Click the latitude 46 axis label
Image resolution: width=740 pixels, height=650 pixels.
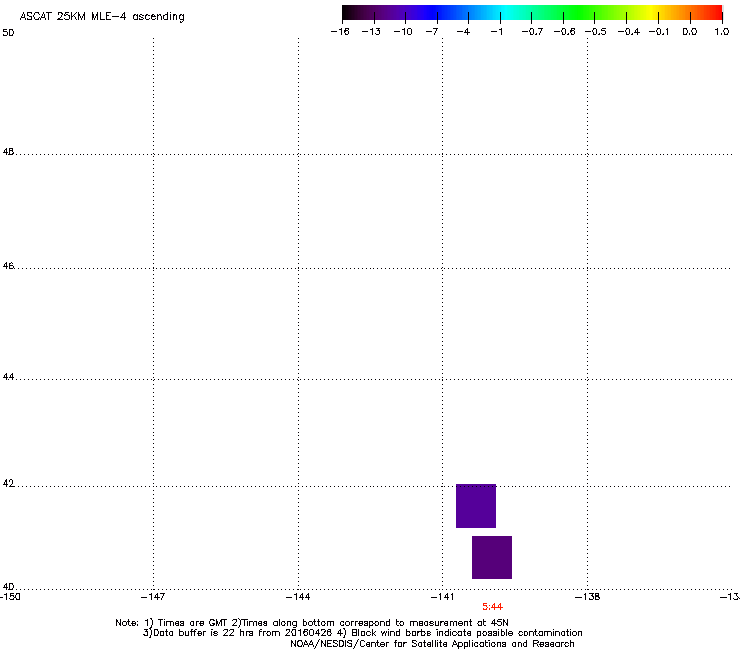(x=8, y=266)
